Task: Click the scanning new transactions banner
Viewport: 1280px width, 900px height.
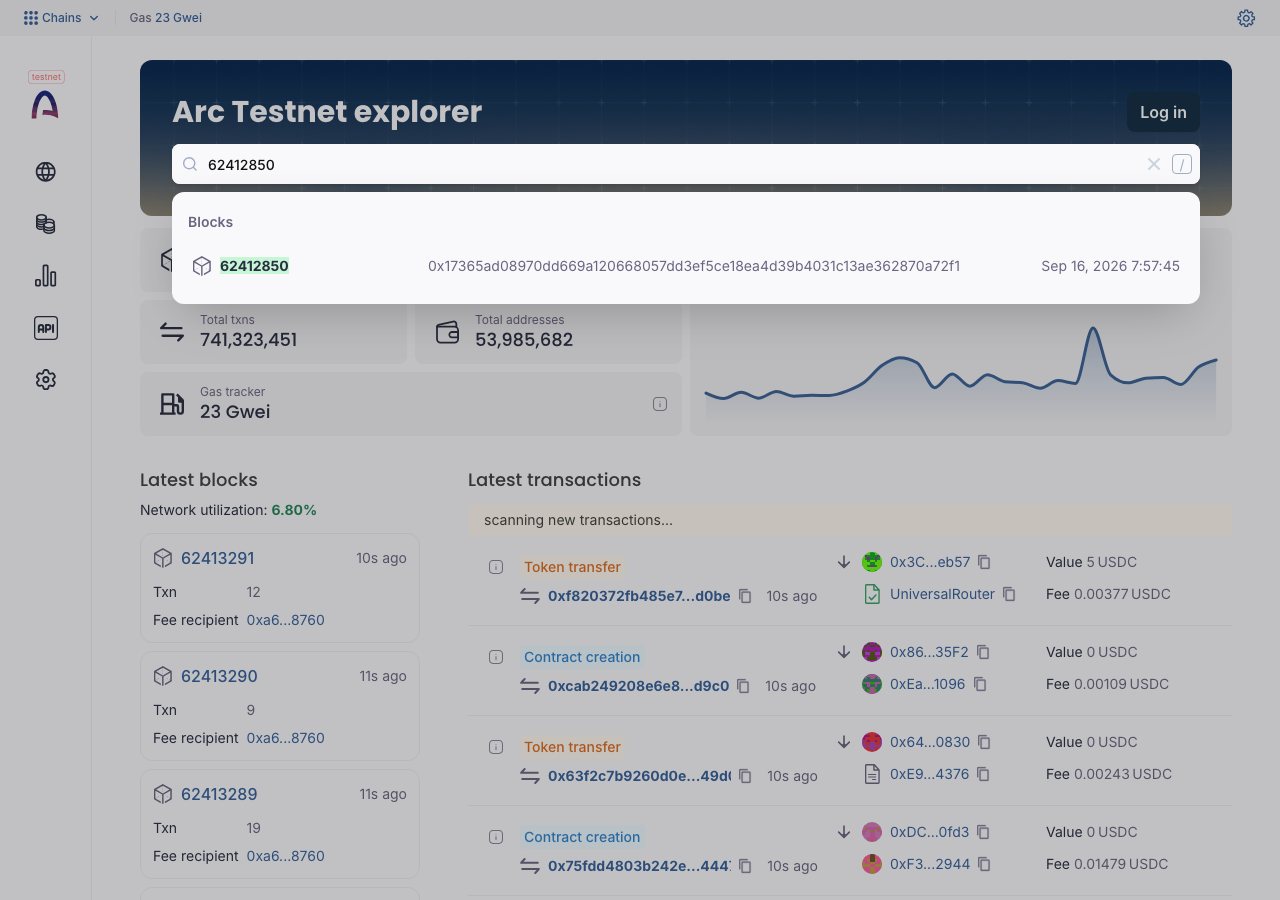Action: pos(850,520)
